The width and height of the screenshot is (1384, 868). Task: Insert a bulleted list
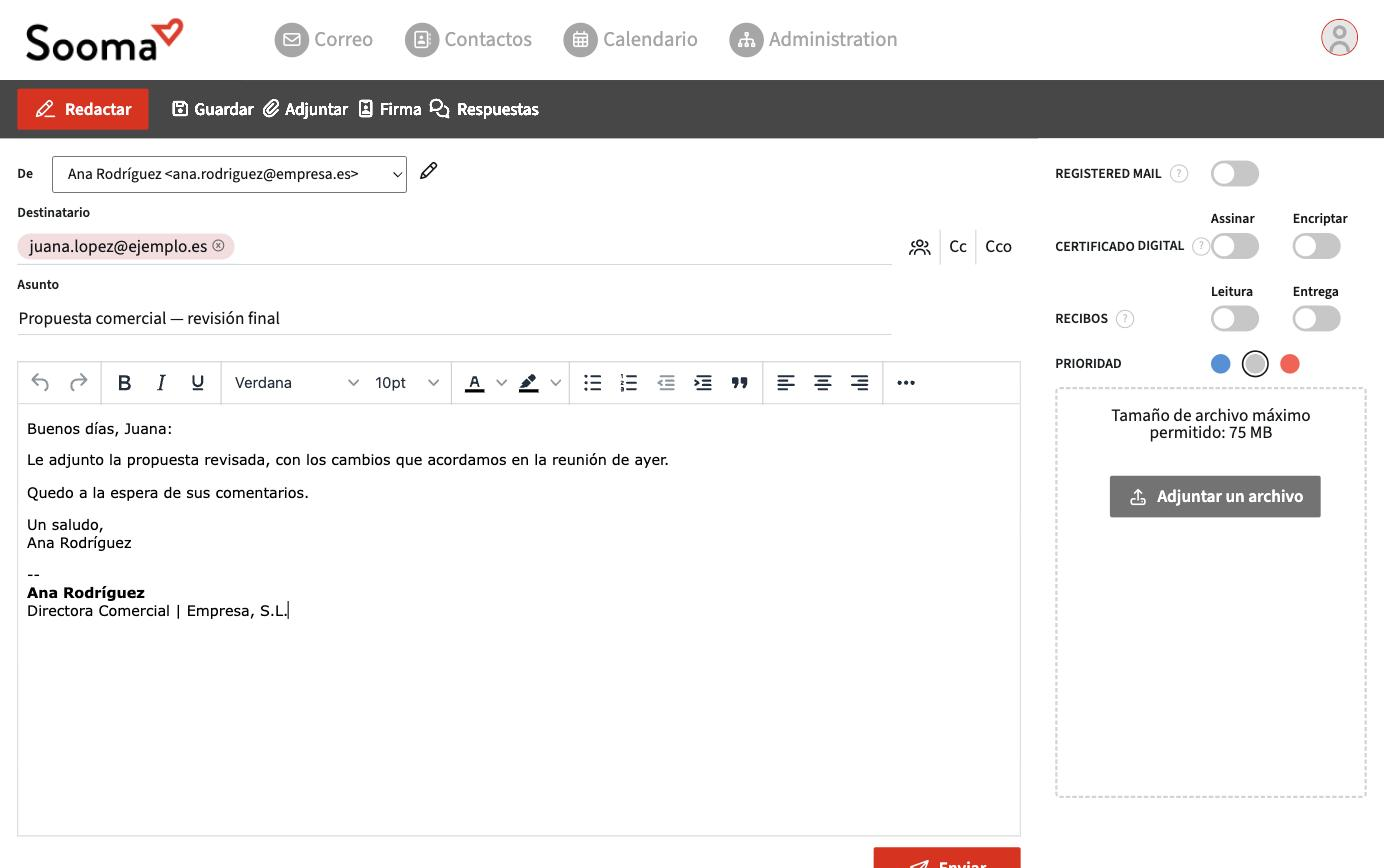592,383
